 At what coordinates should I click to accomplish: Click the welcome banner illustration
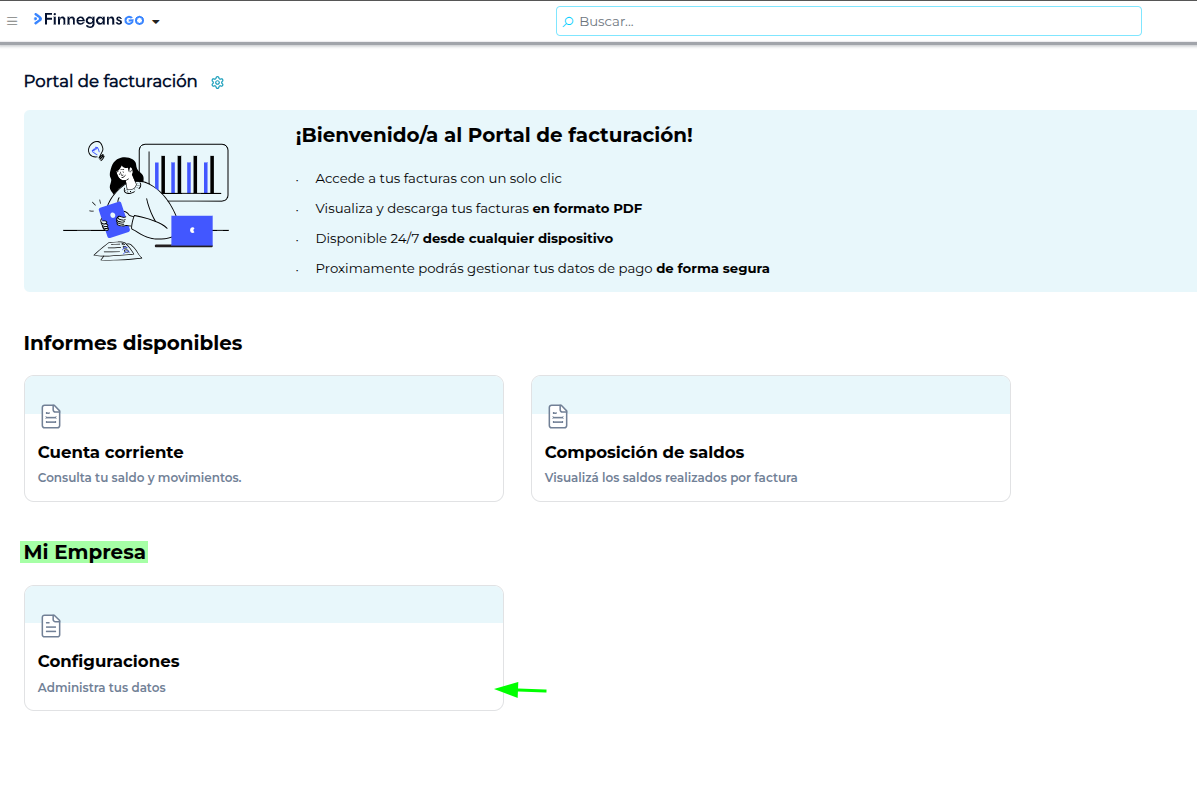click(x=147, y=200)
